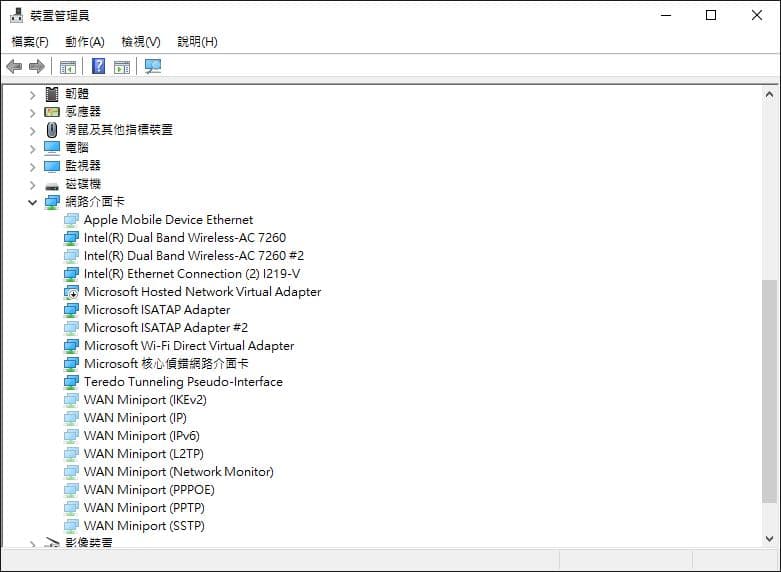
Task: Click the Device Manager title bar icon
Action: click(16, 15)
